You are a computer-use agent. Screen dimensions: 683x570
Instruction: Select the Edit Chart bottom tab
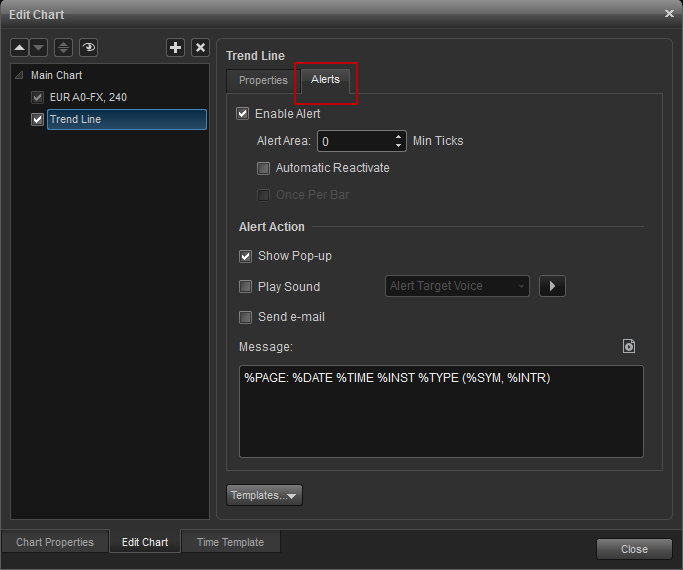(x=145, y=542)
